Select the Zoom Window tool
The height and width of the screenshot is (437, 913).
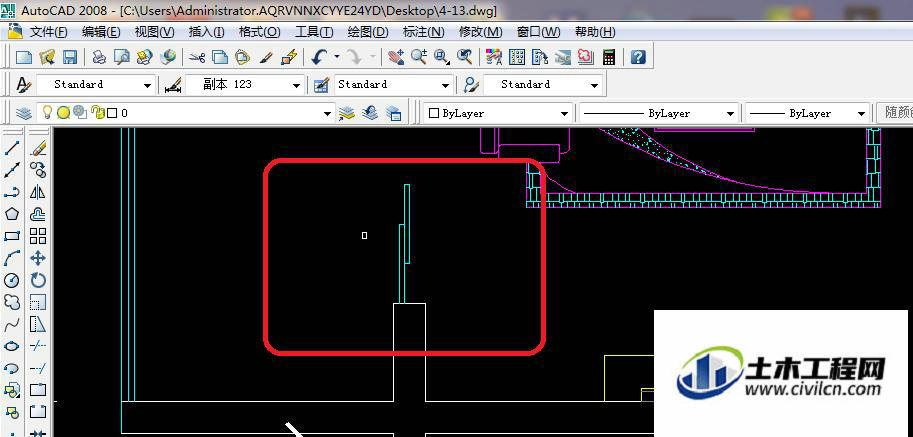pos(442,57)
